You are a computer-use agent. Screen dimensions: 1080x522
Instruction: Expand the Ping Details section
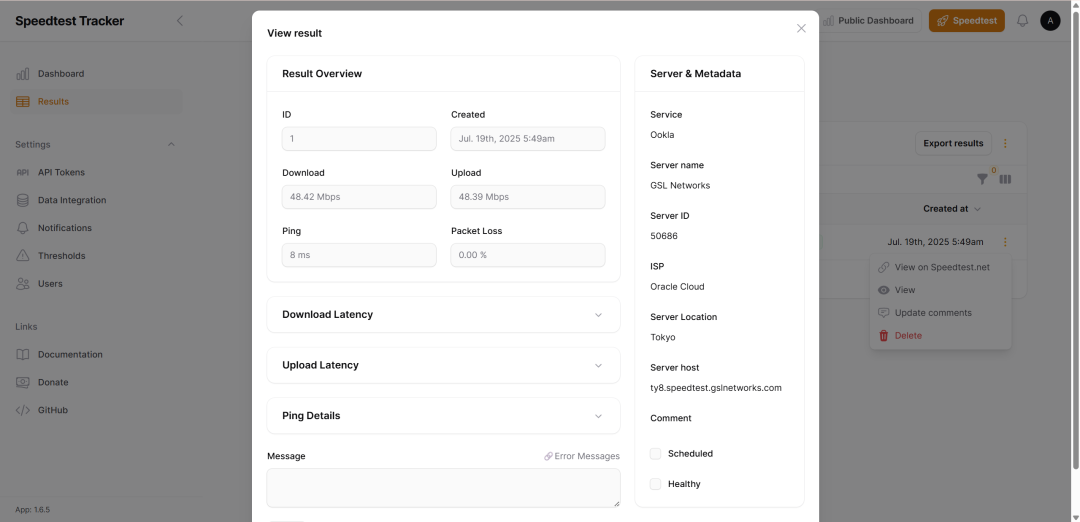(x=598, y=416)
